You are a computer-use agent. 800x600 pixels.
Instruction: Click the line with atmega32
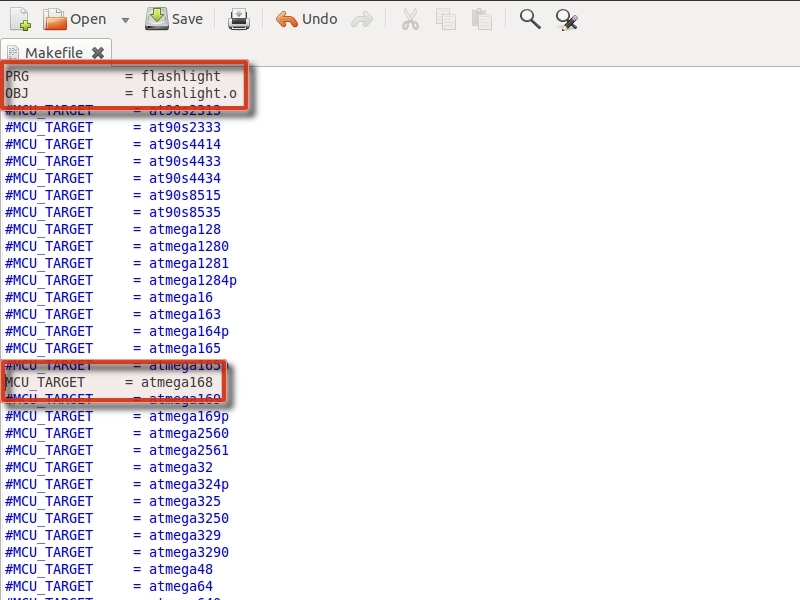coord(109,467)
